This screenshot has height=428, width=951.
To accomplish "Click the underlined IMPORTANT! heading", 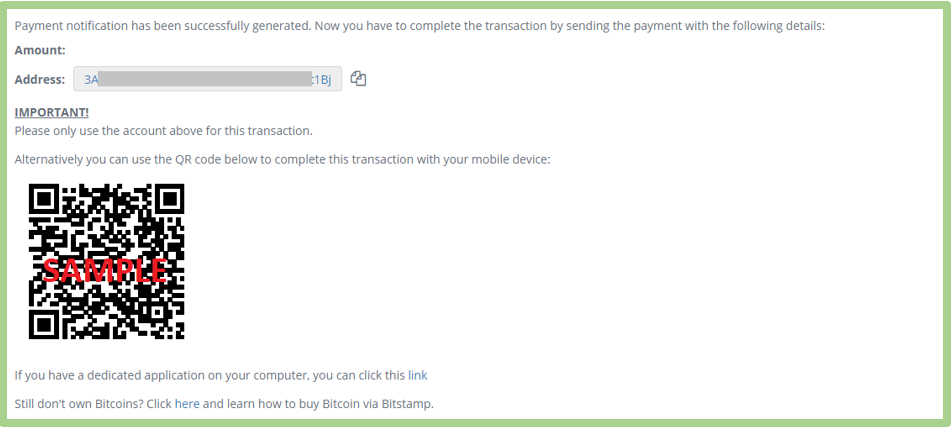I will click(x=52, y=113).
